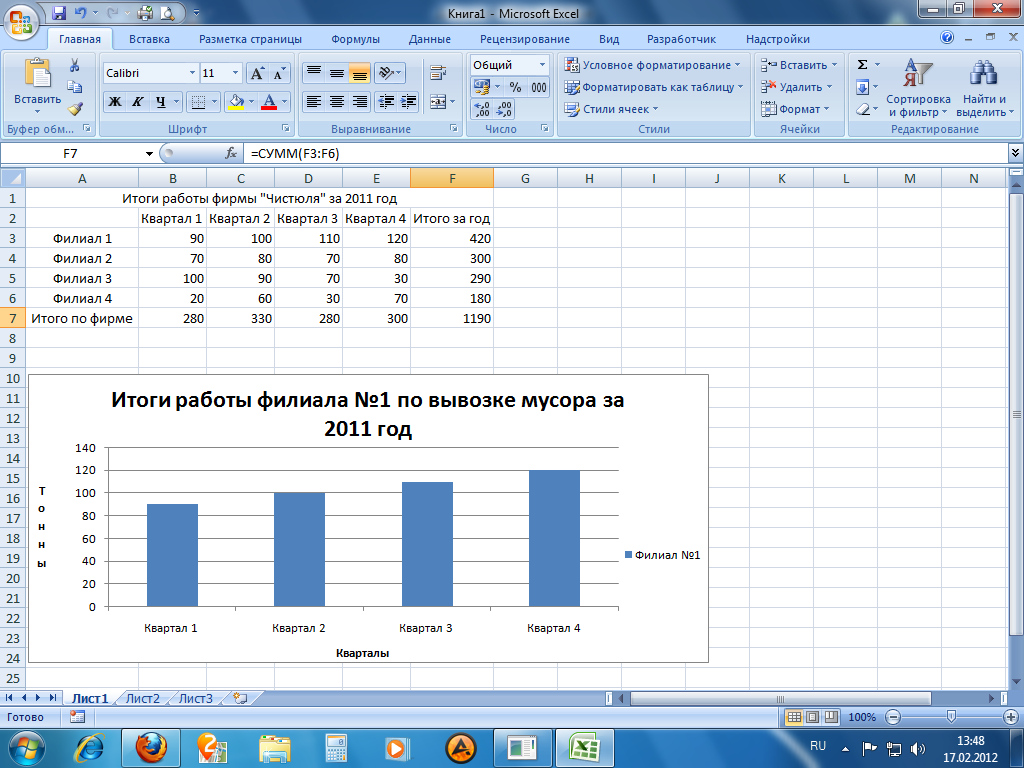Toggle bottom align (highlighted)

point(359,72)
